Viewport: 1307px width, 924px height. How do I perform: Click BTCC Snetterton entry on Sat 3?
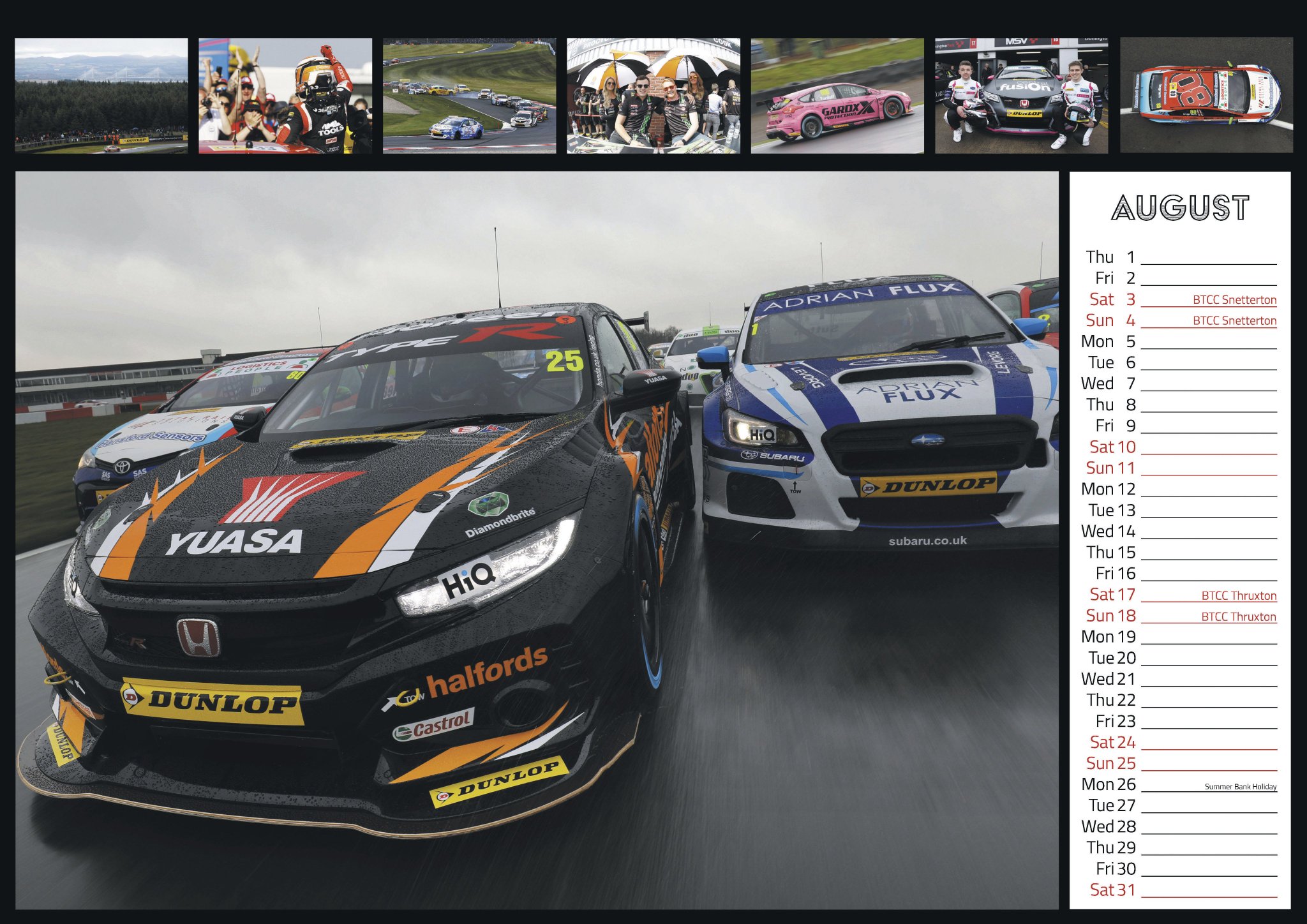click(1234, 300)
